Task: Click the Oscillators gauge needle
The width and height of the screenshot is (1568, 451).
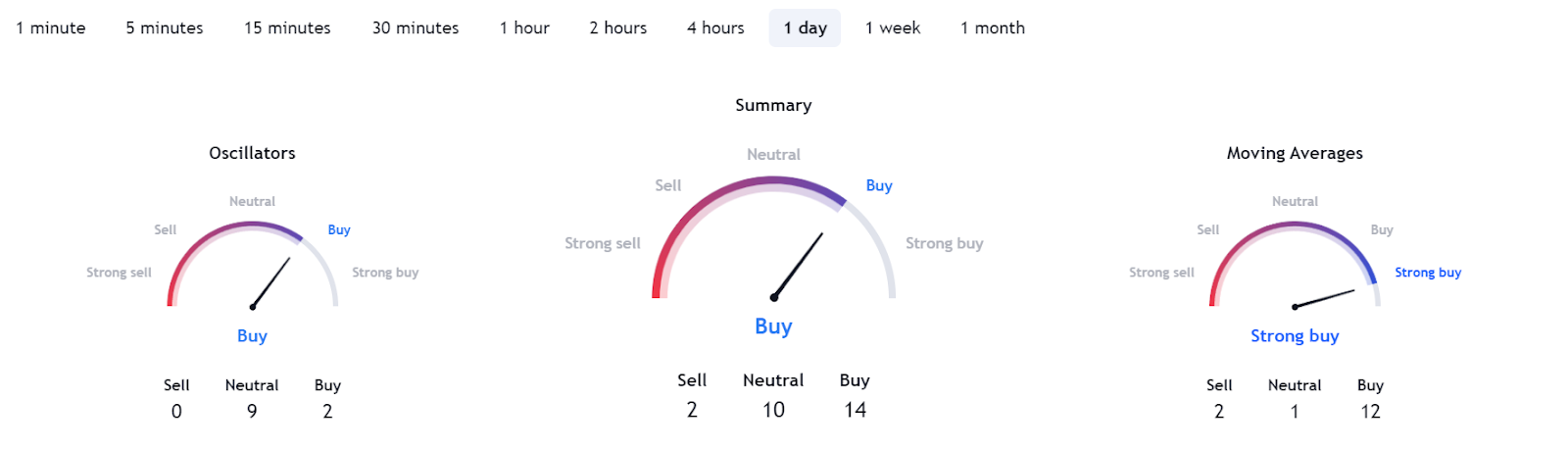Action: [x=271, y=282]
